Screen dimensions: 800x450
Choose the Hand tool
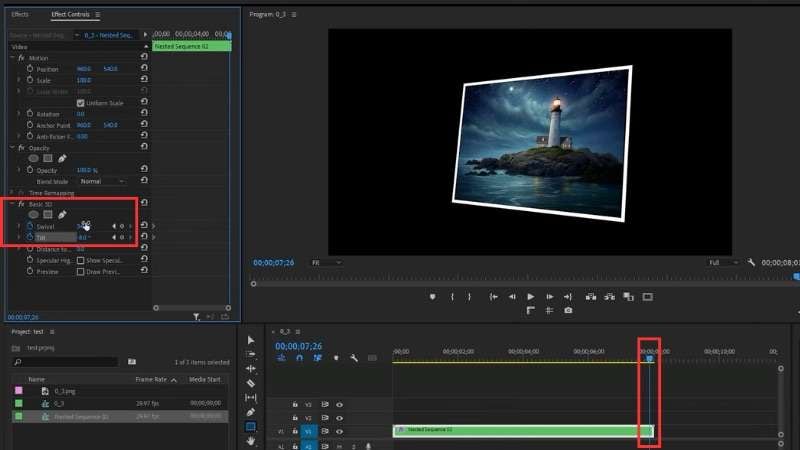[x=251, y=440]
